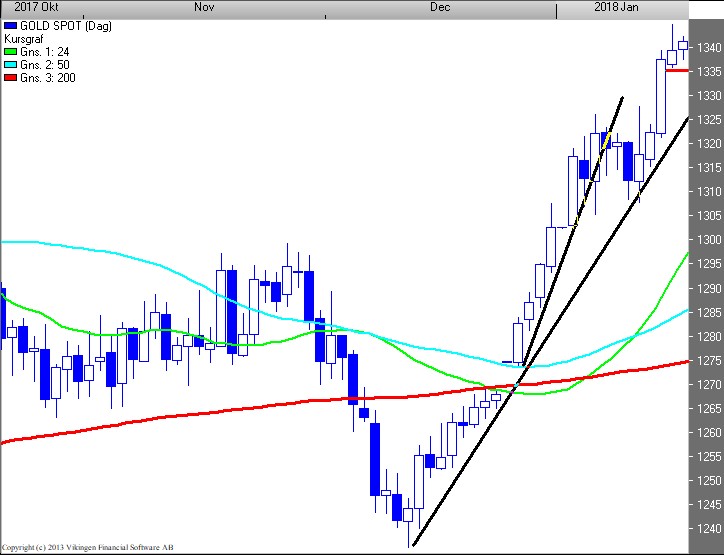Click the 'Nov' date axis label
The image size is (724, 555).
pyautogui.click(x=204, y=7)
